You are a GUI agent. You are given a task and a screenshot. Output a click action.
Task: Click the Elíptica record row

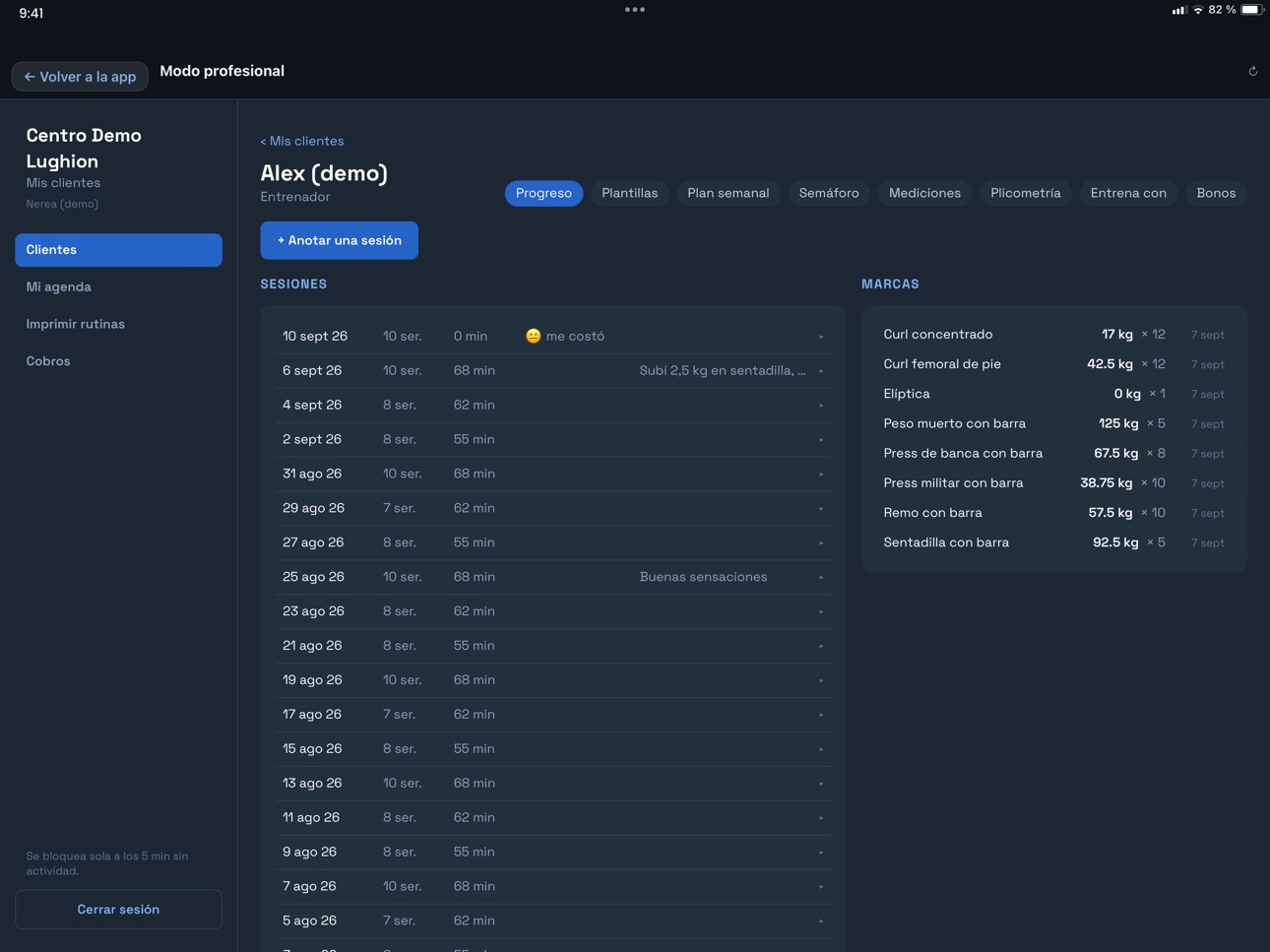[x=1054, y=394]
